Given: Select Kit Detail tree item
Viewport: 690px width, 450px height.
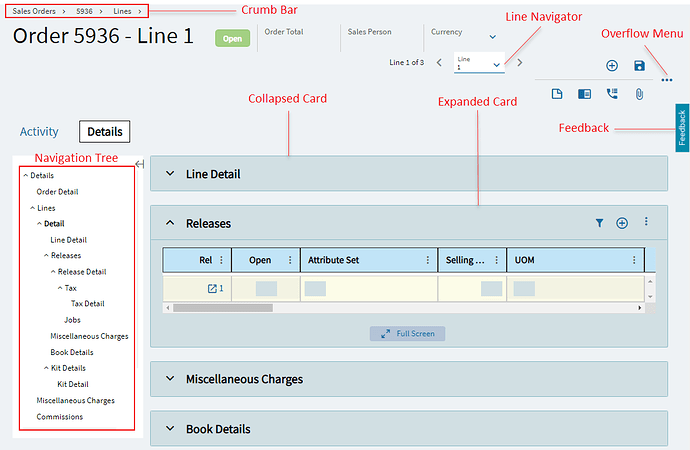Looking at the screenshot, I should tap(73, 384).
